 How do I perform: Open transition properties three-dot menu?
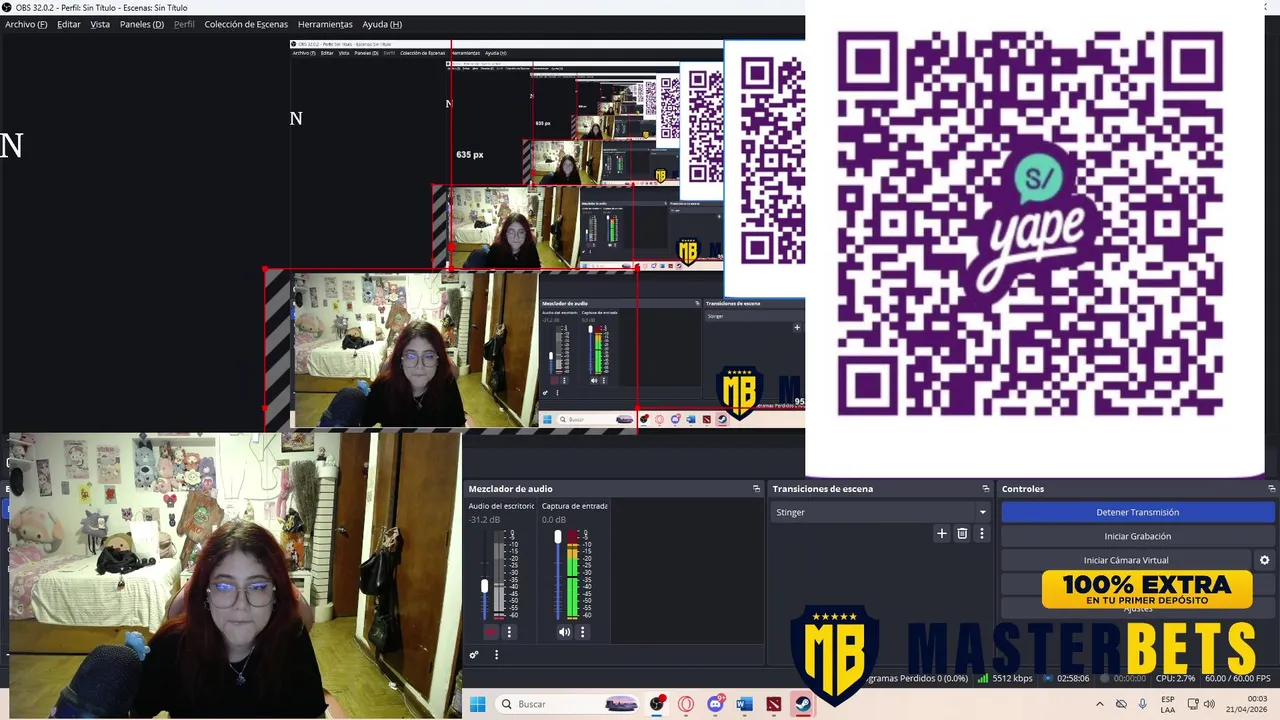click(982, 534)
